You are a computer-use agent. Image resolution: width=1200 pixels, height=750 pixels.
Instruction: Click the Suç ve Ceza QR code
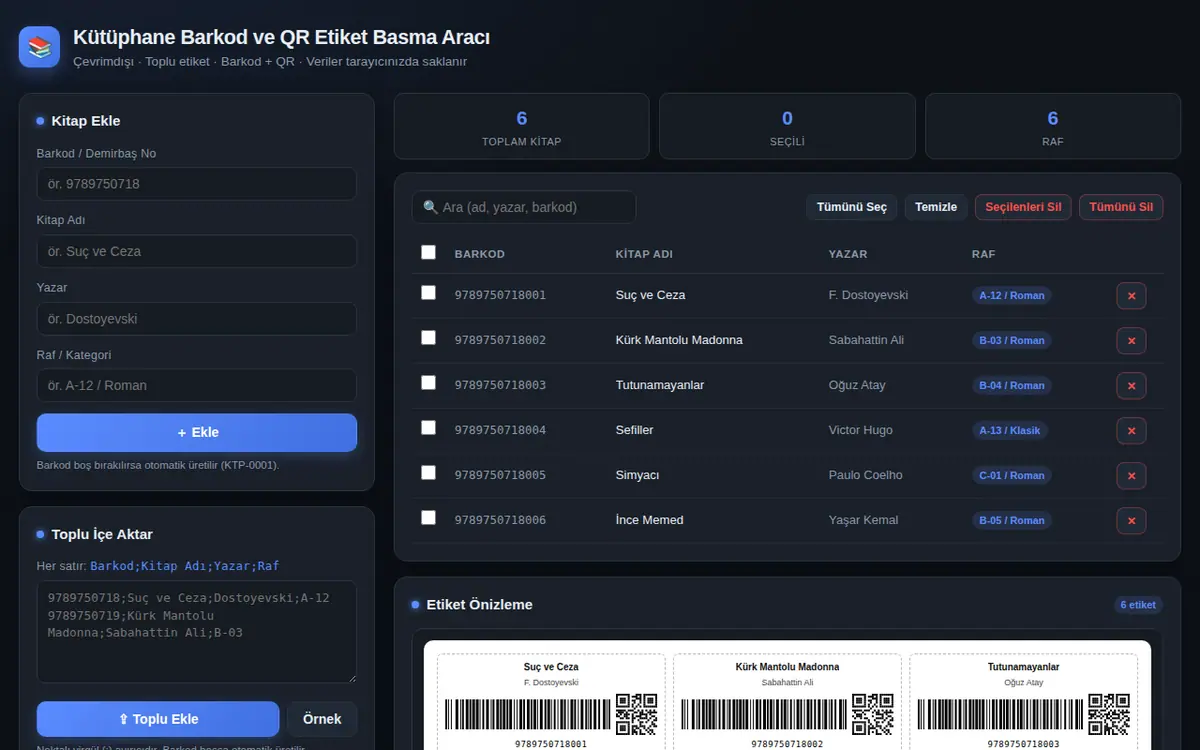(636, 714)
